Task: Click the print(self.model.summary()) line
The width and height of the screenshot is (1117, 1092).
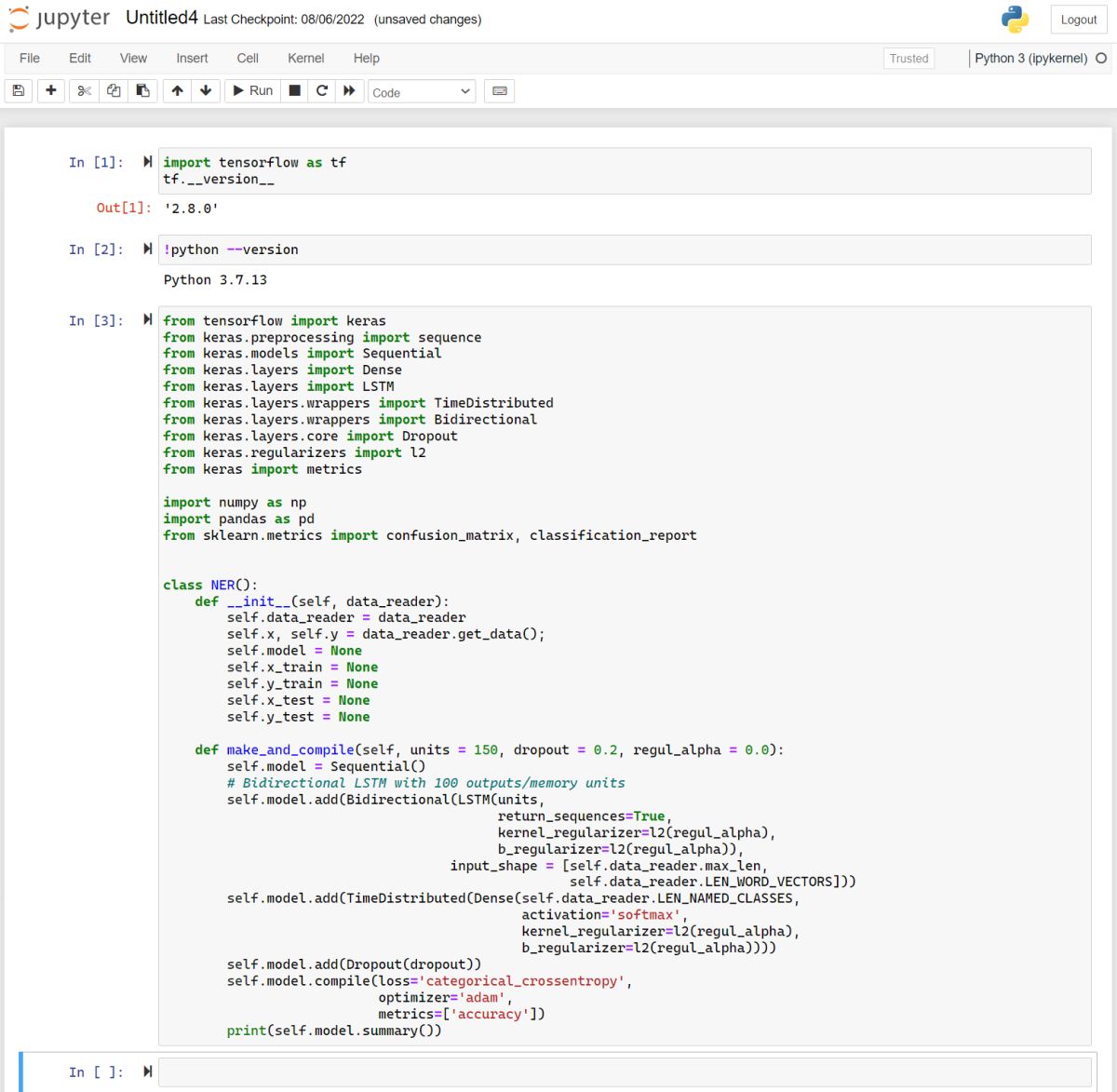Action: coord(334,1031)
